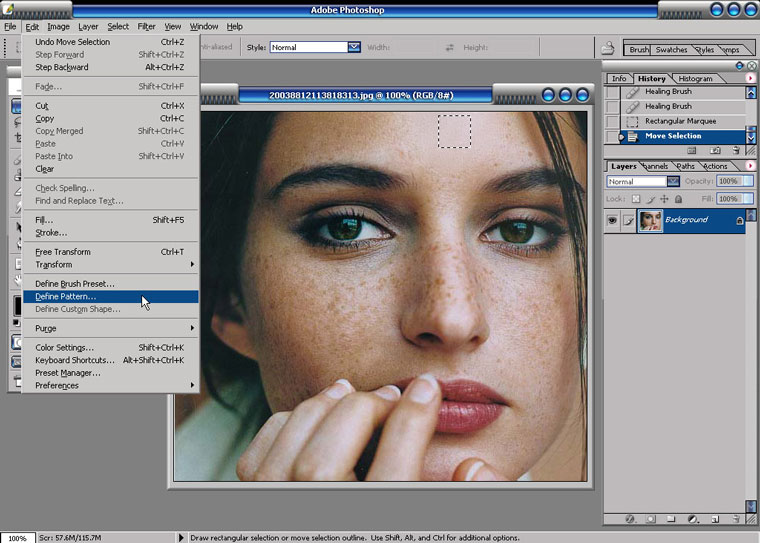
Task: Switch to the Histogram tab
Action: point(695,78)
